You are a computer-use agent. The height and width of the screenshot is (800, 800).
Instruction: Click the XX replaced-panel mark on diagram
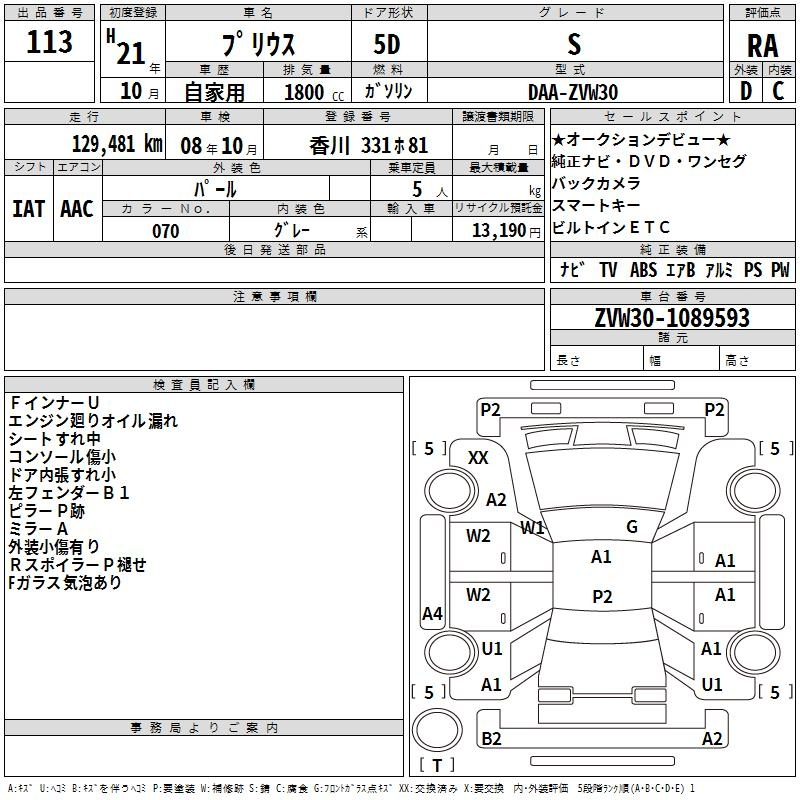coord(478,458)
